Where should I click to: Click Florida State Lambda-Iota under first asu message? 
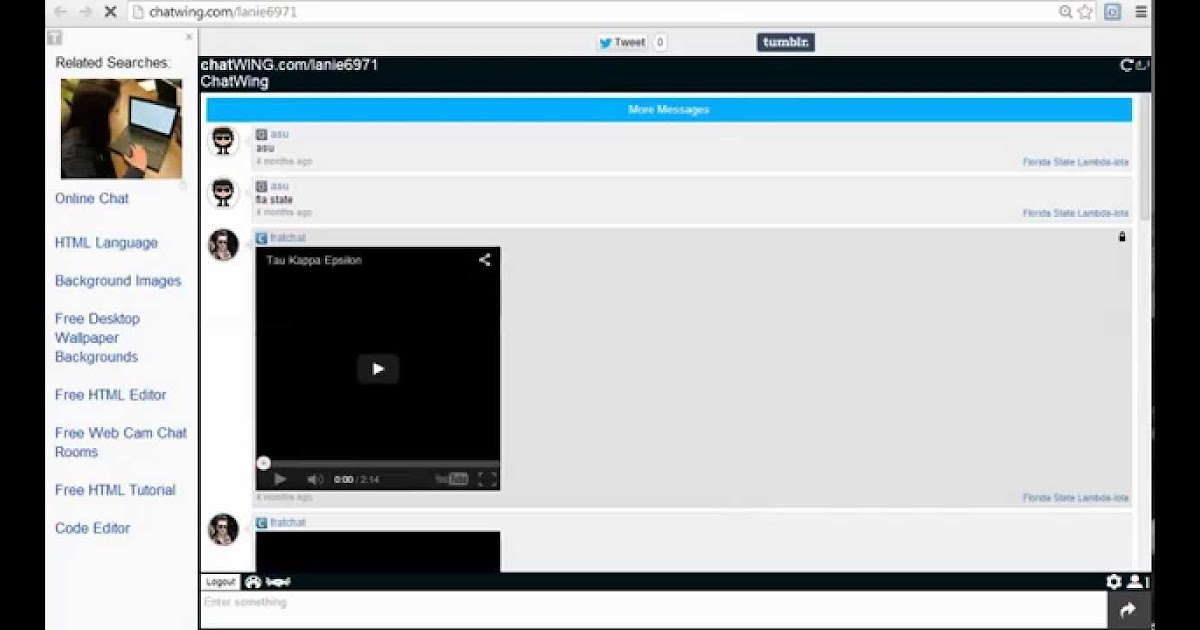(1075, 162)
